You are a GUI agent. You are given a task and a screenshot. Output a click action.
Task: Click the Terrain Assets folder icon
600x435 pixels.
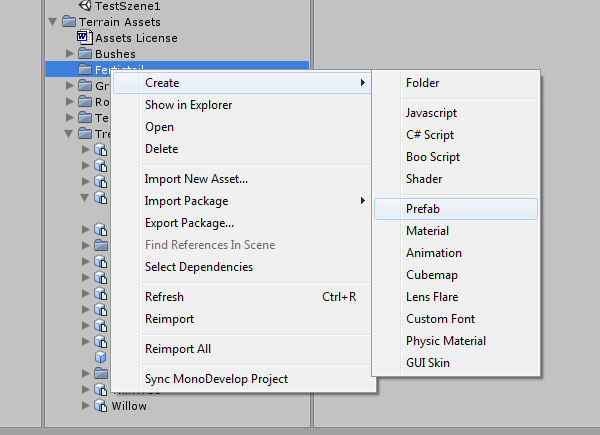(68, 22)
